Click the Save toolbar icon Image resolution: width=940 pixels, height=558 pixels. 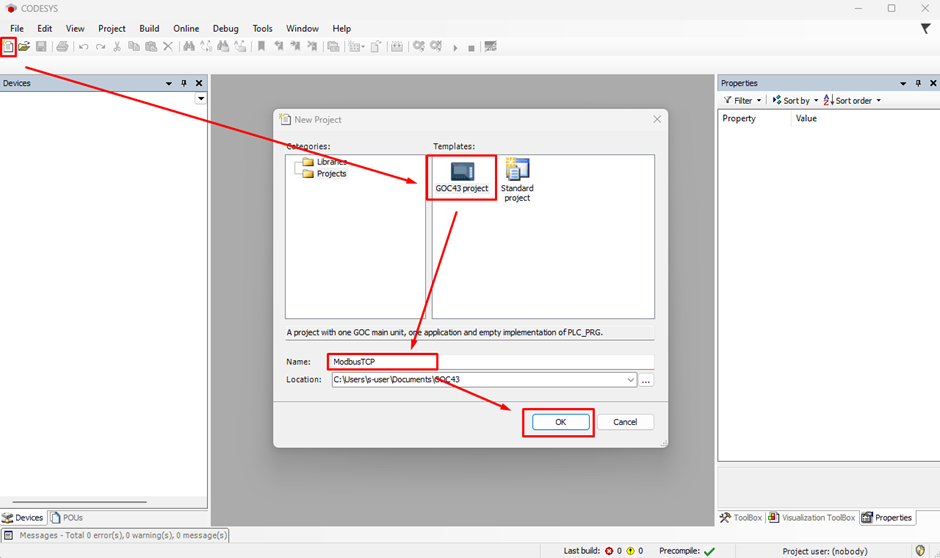tap(41, 47)
